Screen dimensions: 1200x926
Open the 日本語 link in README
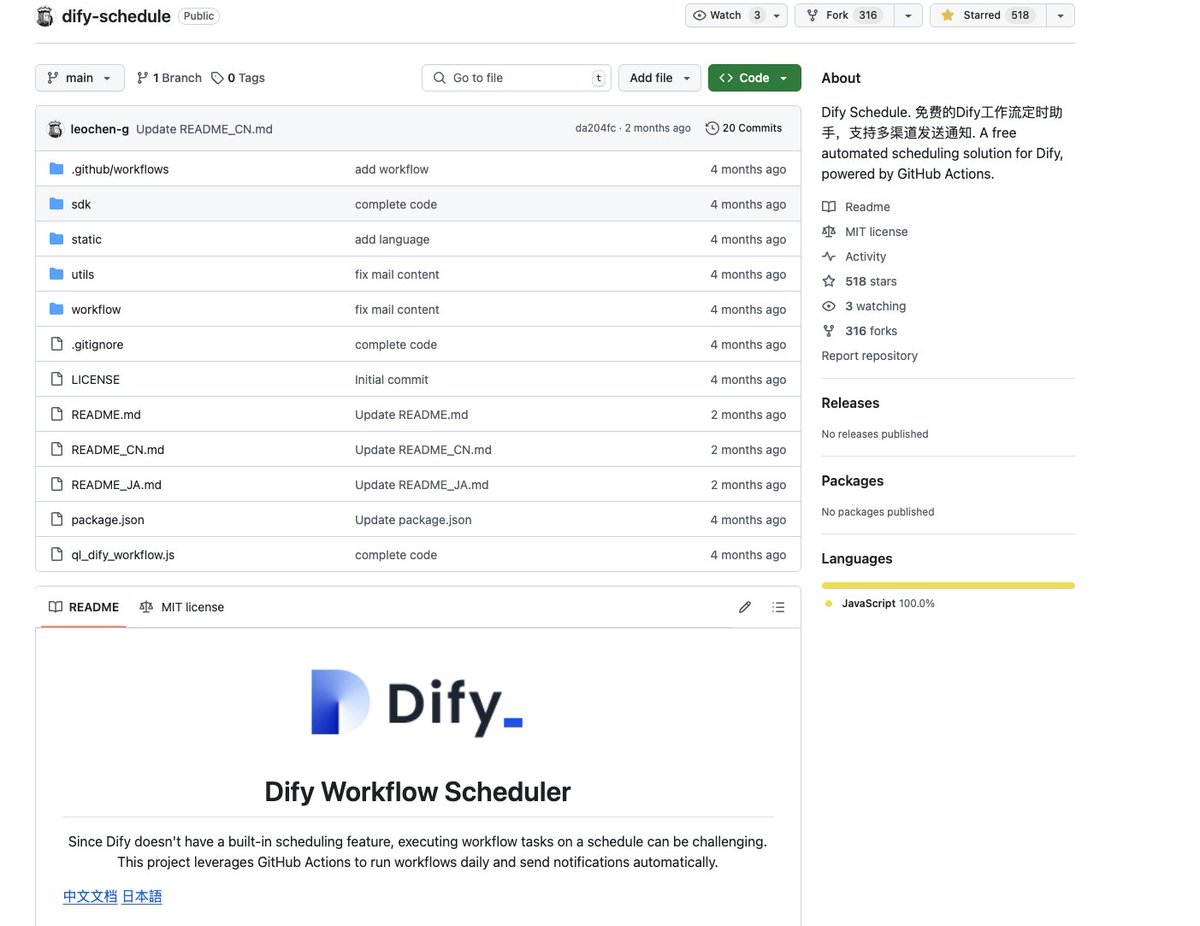142,896
